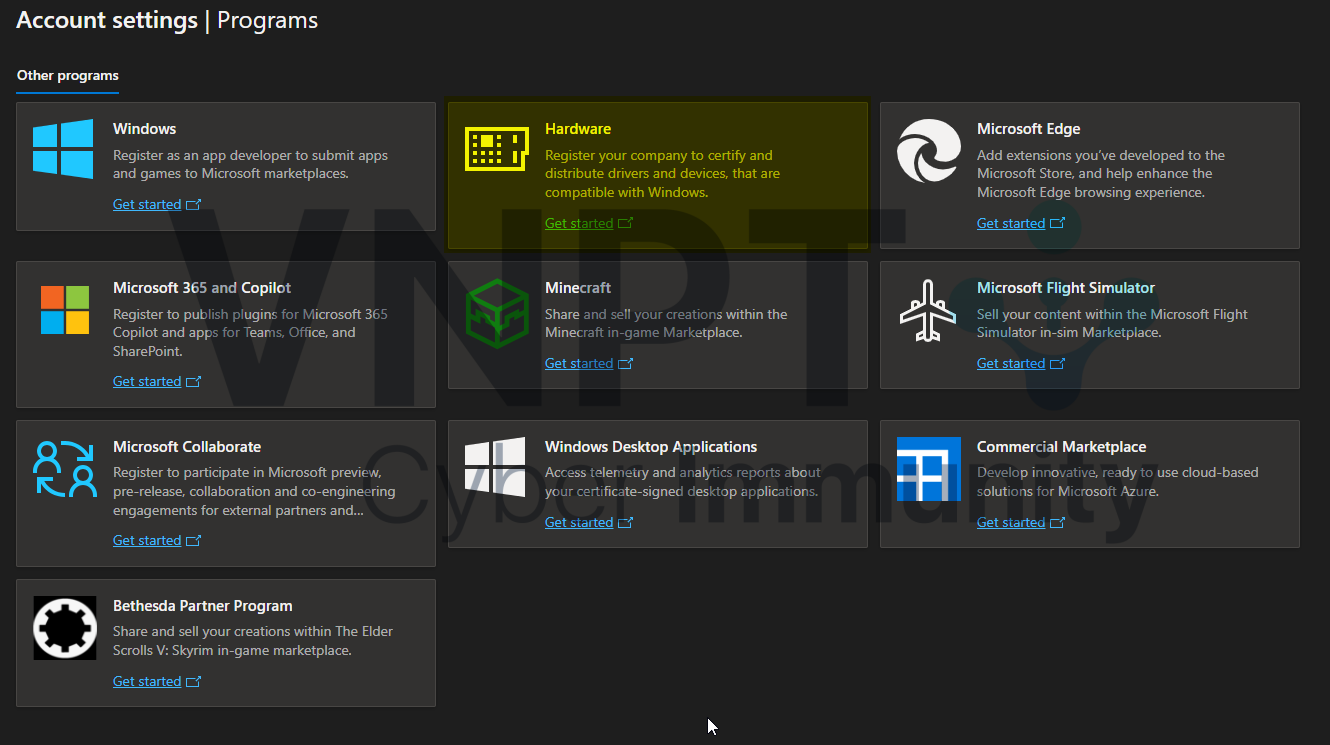Click the Microsoft Edge logo icon
The image size is (1330, 745).
(929, 151)
